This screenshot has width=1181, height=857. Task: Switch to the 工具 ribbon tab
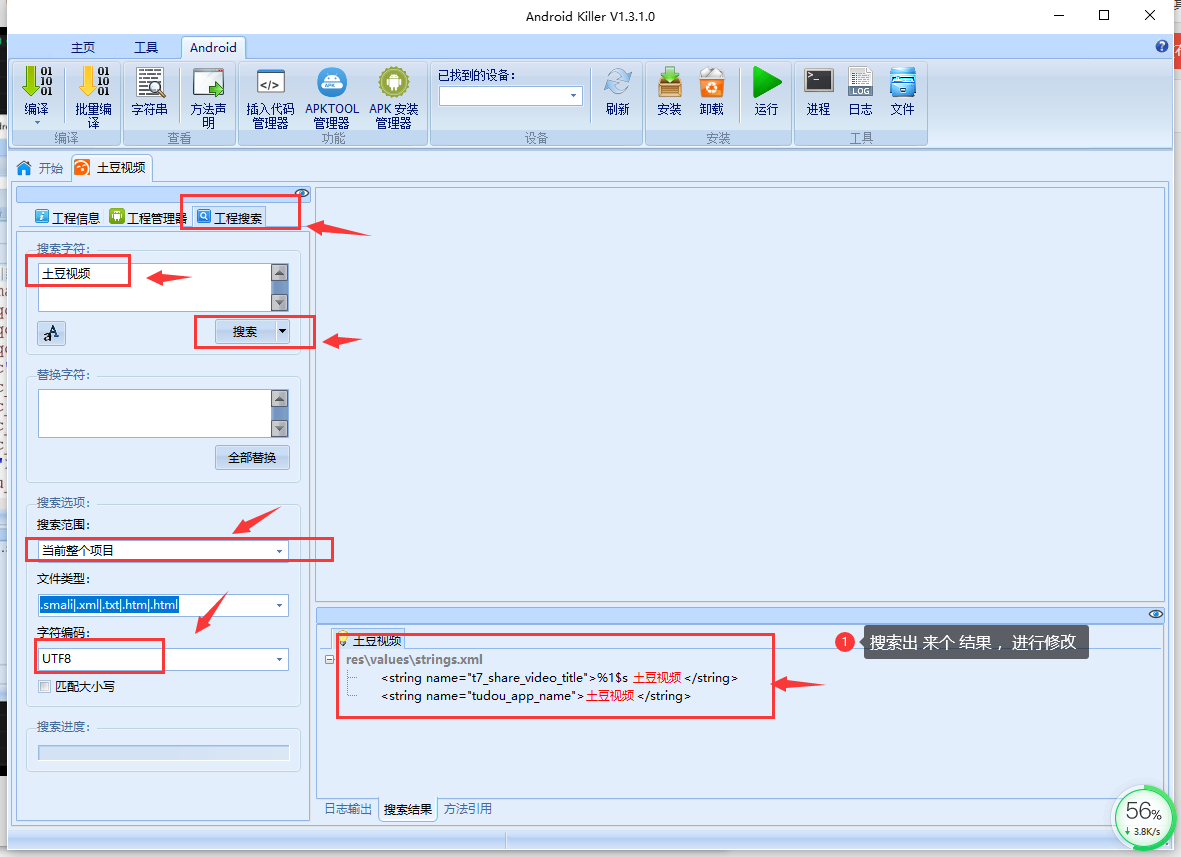[x=145, y=47]
